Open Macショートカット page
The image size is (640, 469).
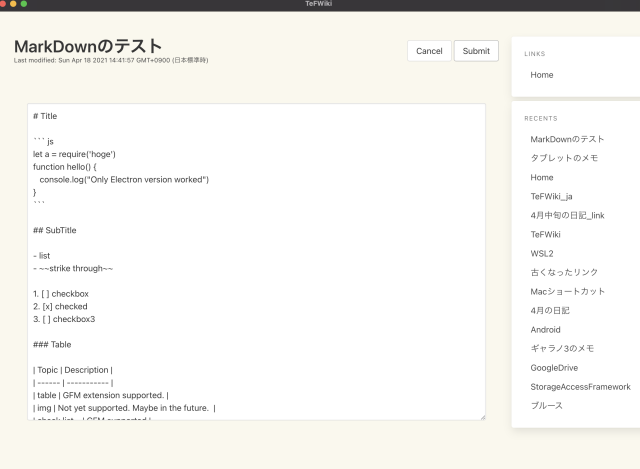click(x=567, y=291)
